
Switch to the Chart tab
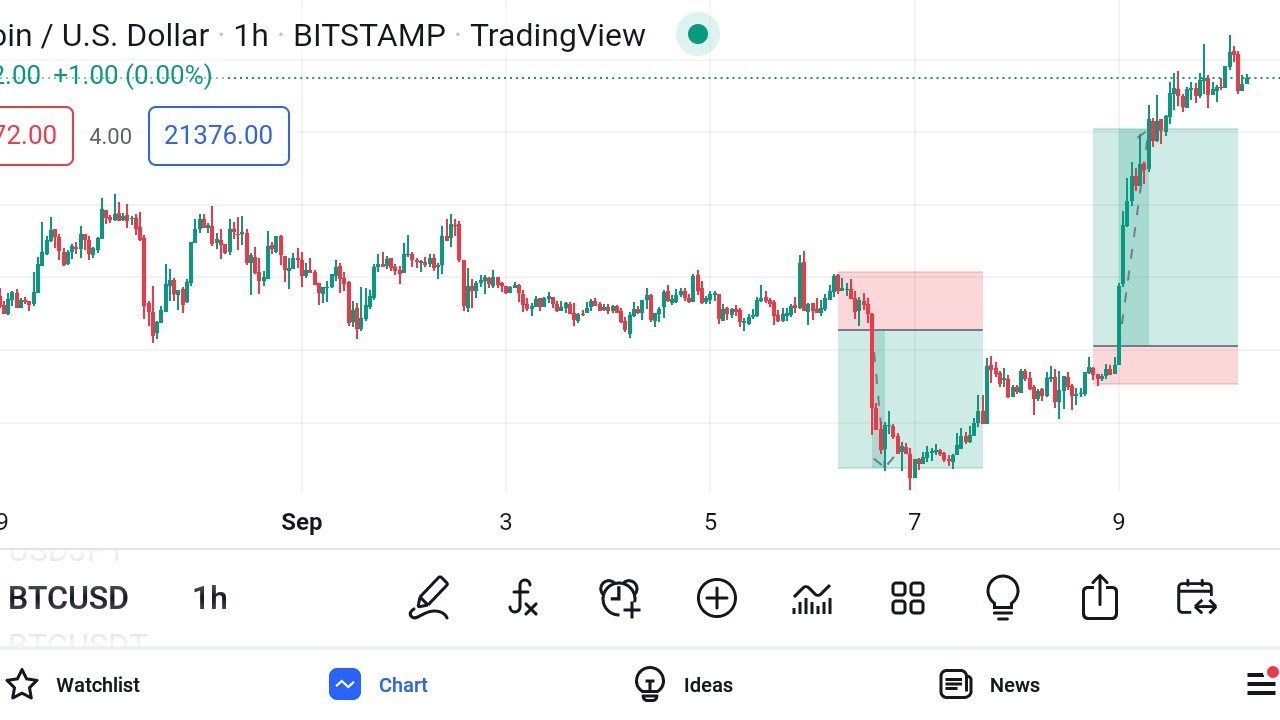coord(378,685)
